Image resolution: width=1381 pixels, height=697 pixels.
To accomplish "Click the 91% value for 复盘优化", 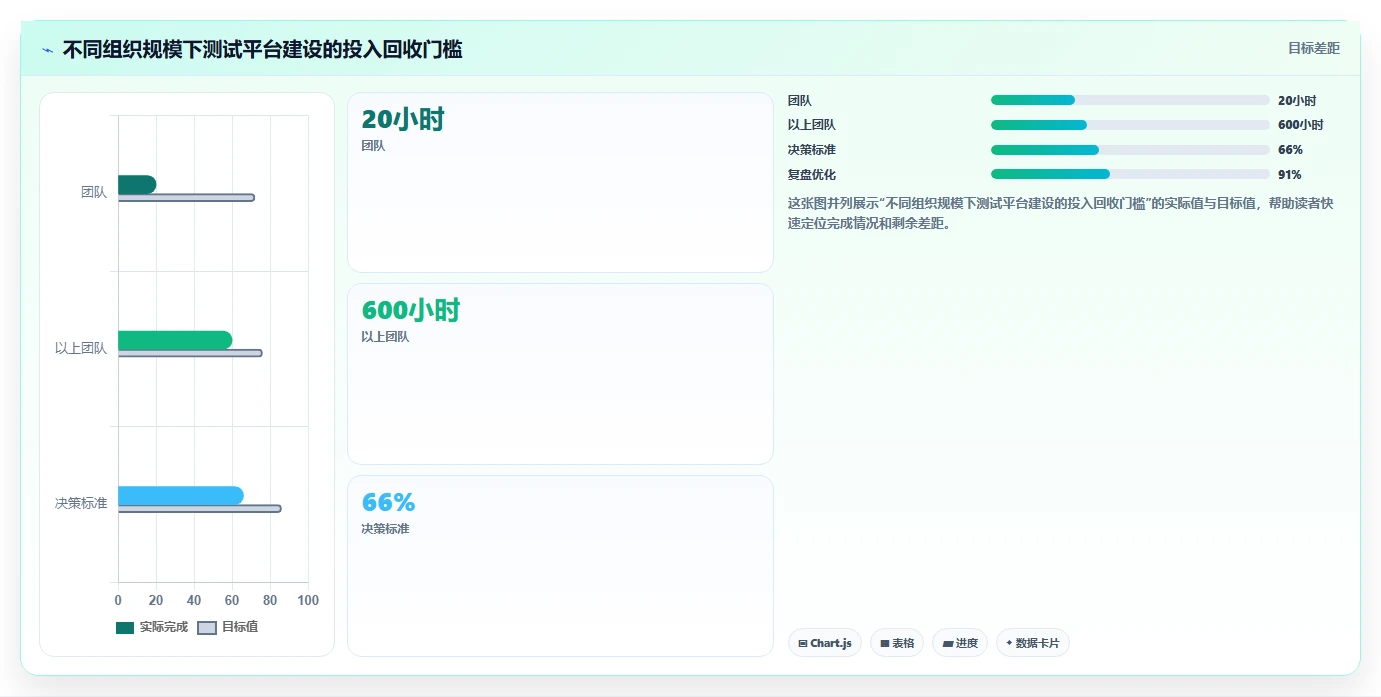I will tap(1290, 174).
